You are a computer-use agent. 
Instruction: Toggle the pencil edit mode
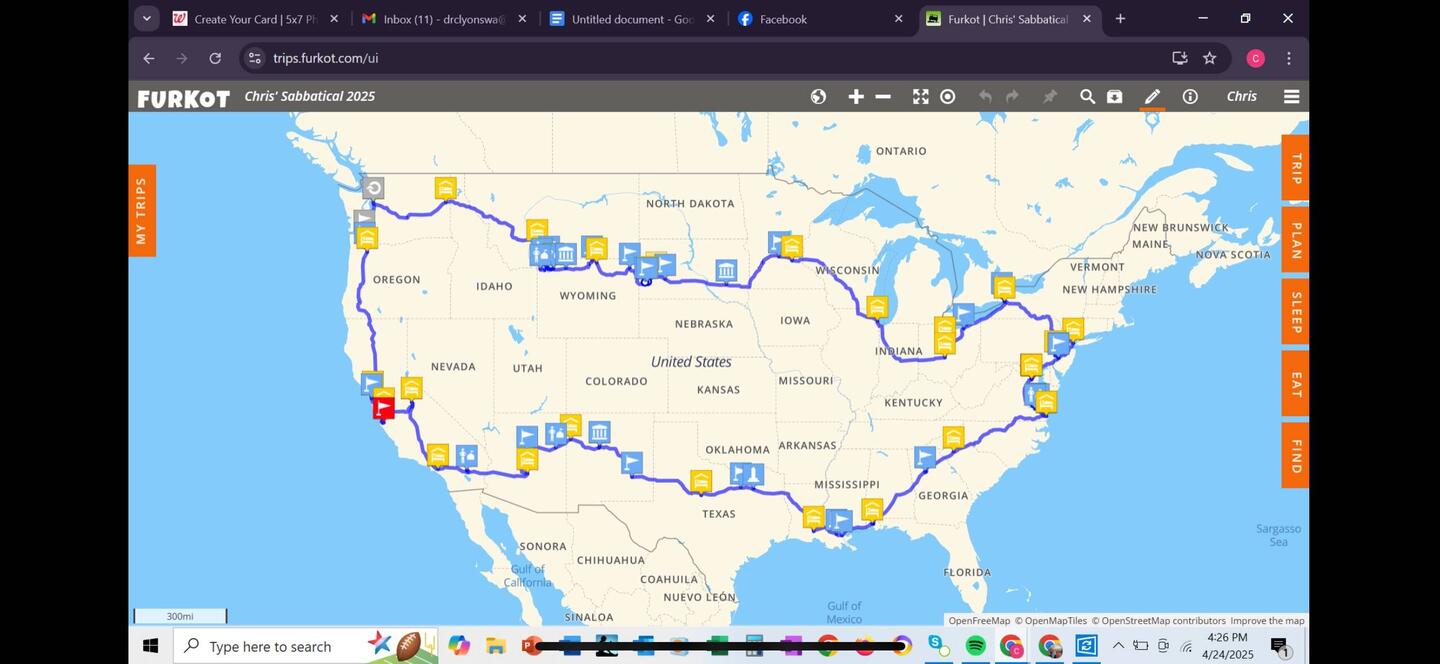tap(1152, 96)
